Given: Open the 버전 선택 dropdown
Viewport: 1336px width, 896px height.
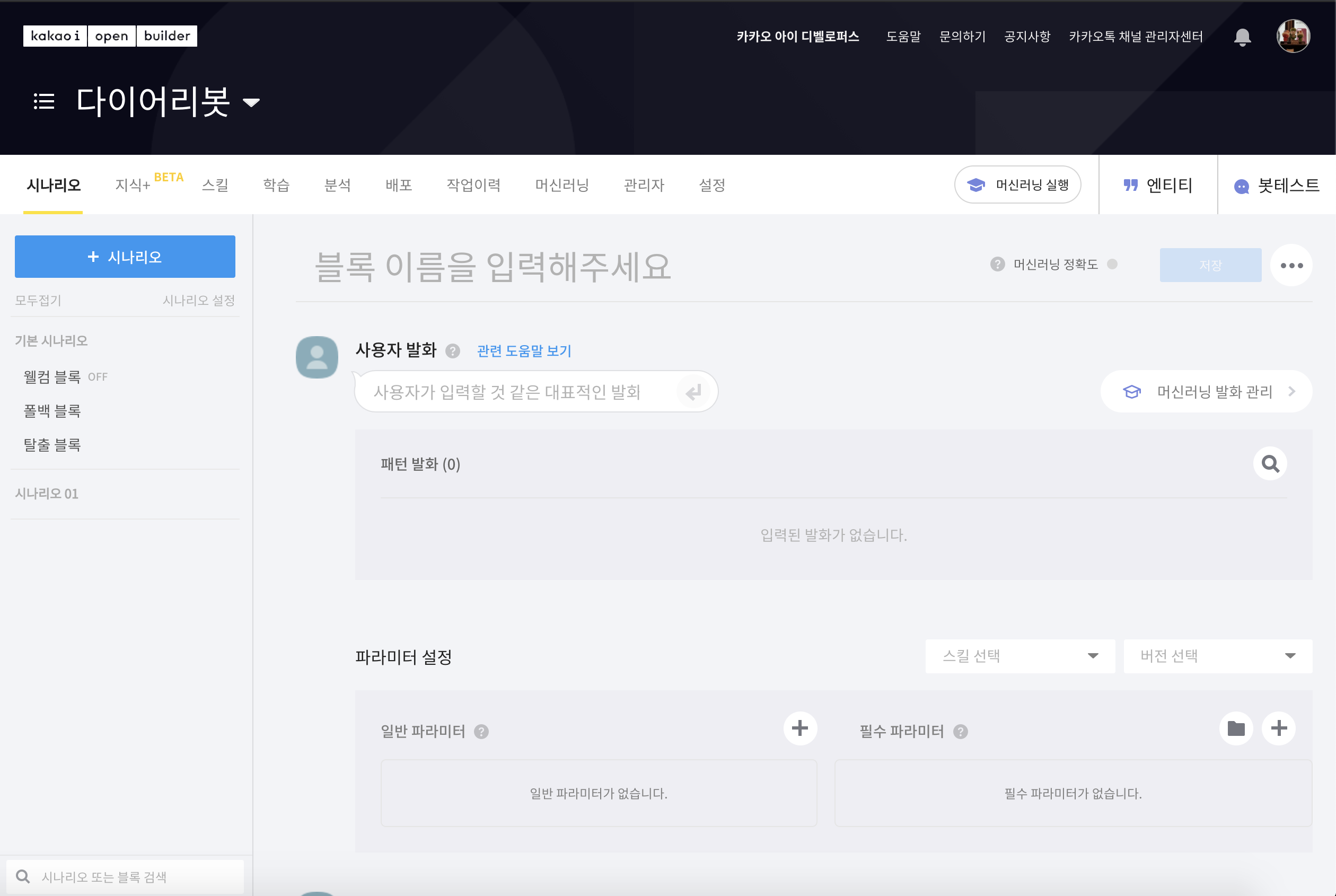Looking at the screenshot, I should pos(1217,656).
